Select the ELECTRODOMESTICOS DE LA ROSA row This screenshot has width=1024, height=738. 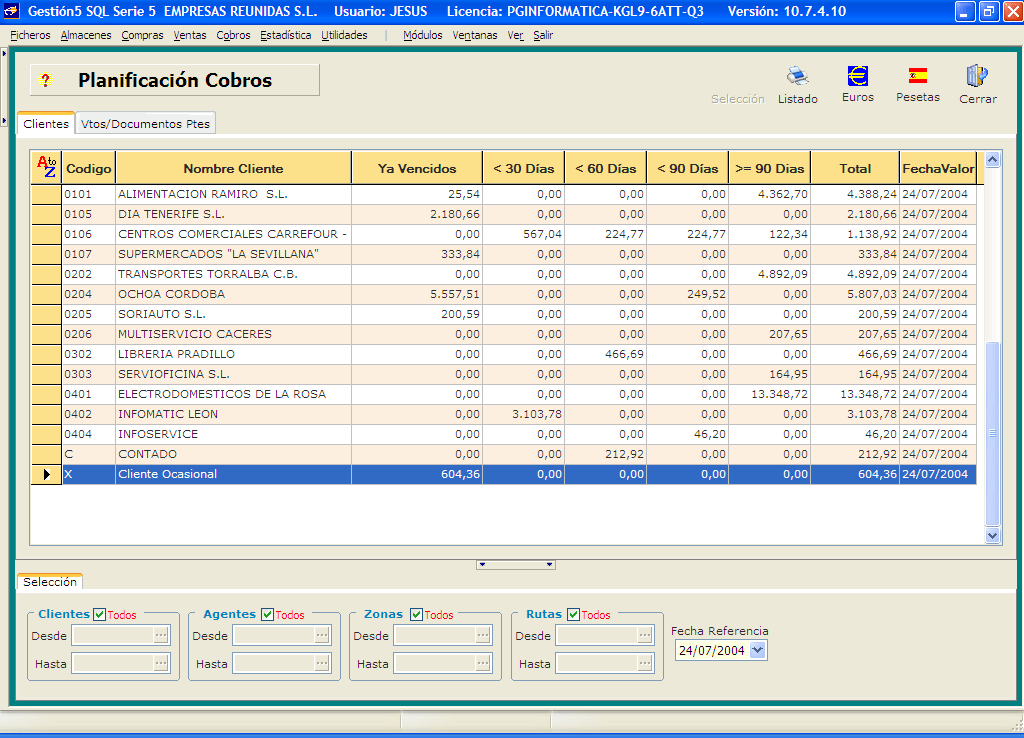click(221, 394)
